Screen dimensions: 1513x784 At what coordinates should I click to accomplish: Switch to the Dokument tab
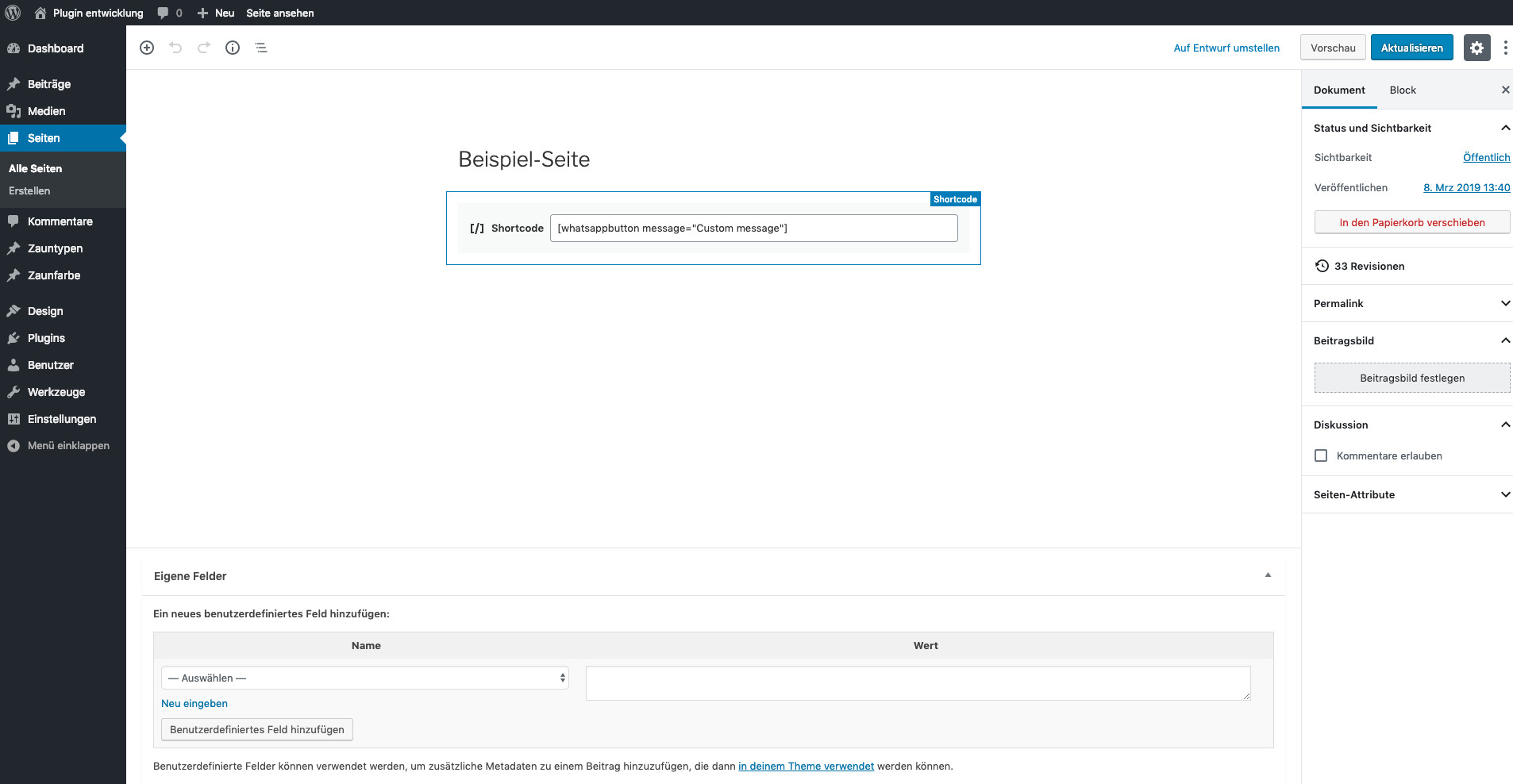pyautogui.click(x=1339, y=90)
